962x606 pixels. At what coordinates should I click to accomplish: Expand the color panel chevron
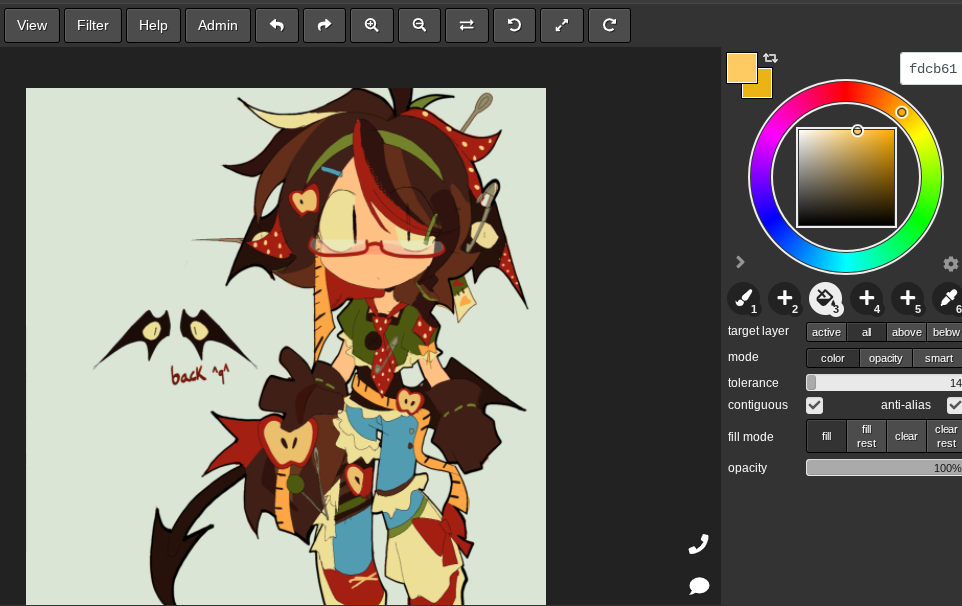click(740, 263)
